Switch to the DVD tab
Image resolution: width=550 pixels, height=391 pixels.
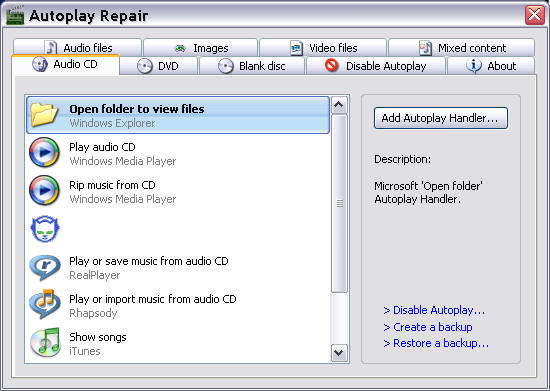pos(159,66)
